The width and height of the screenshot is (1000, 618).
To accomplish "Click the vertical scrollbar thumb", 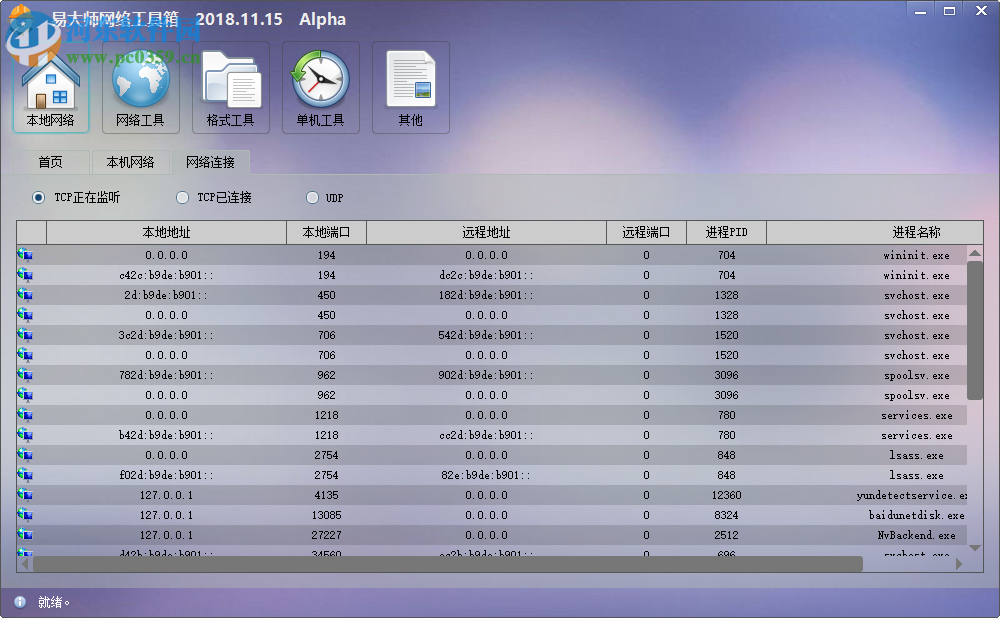I will [x=974, y=330].
